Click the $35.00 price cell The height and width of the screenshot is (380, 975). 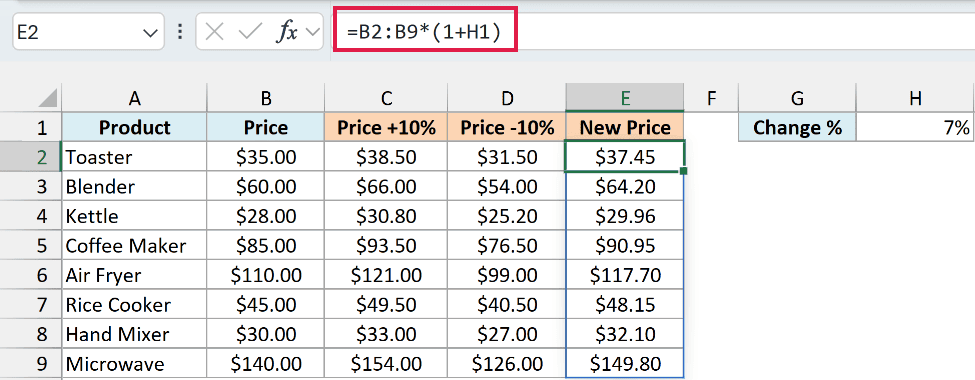(266, 157)
